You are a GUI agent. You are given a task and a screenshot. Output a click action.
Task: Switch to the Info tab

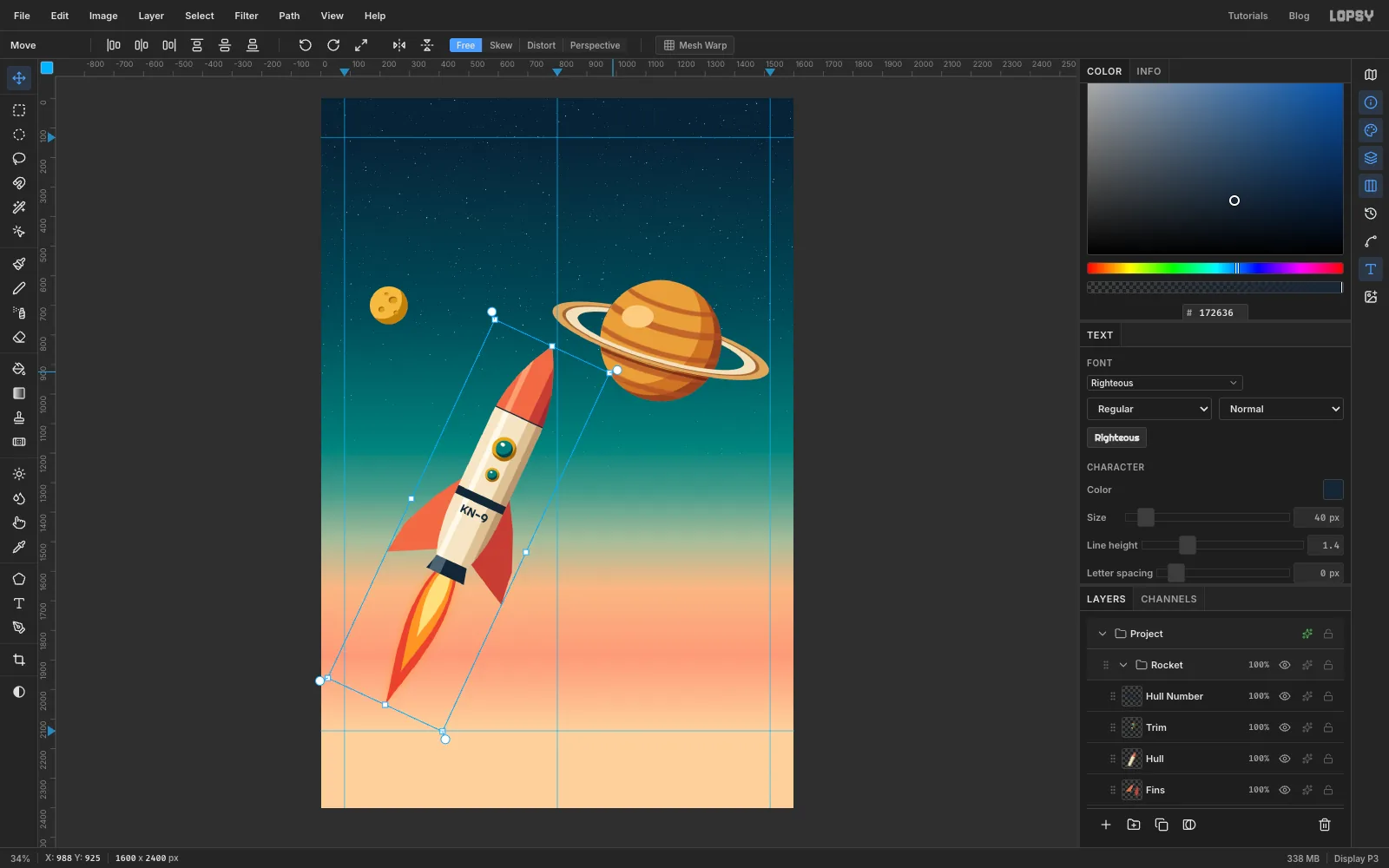(1149, 71)
